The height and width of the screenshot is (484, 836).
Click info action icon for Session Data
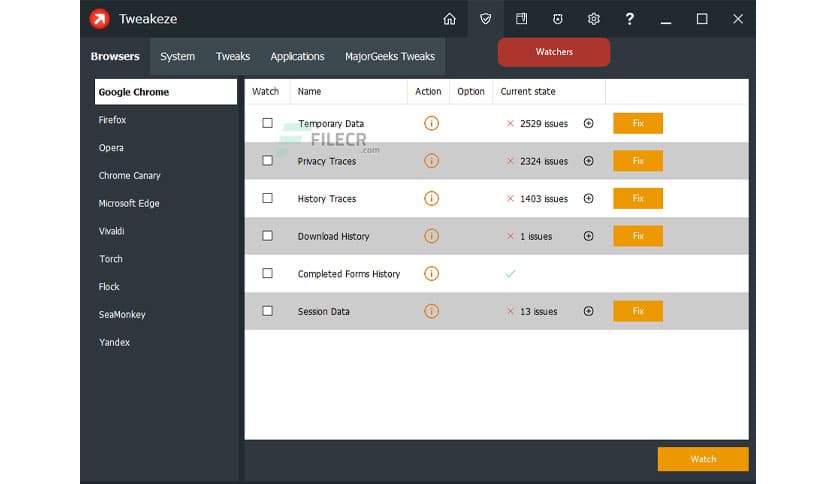pyautogui.click(x=431, y=311)
